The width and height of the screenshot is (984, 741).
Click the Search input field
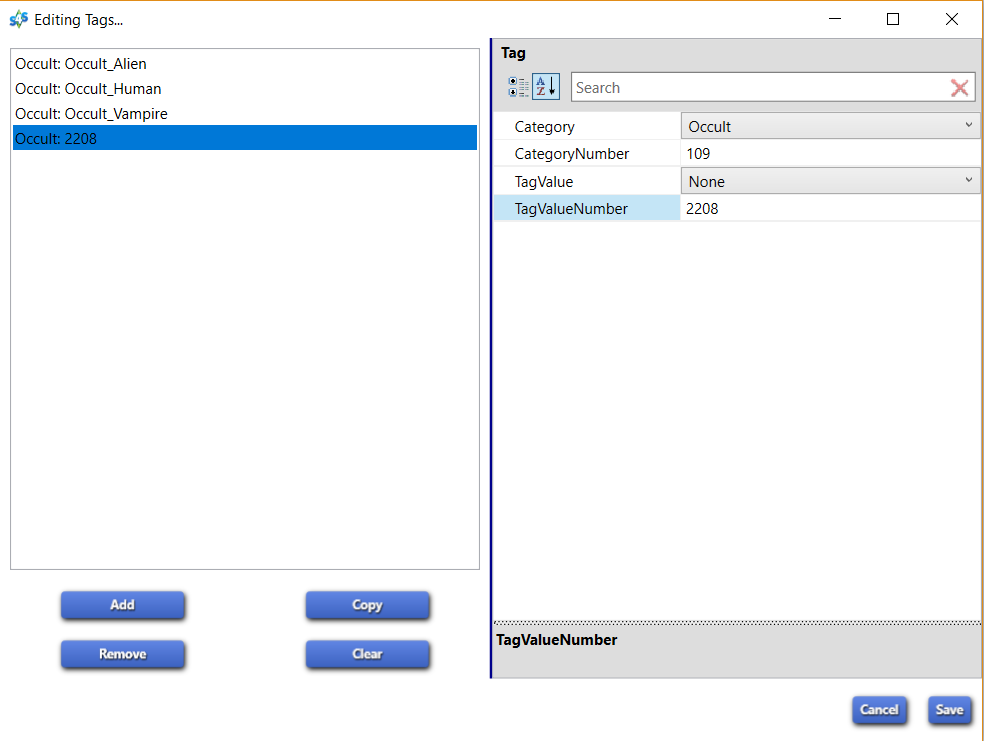(759, 88)
